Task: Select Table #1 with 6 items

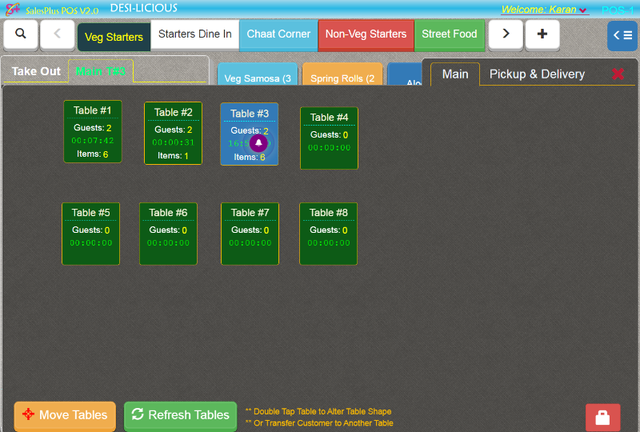Action: tap(92, 132)
